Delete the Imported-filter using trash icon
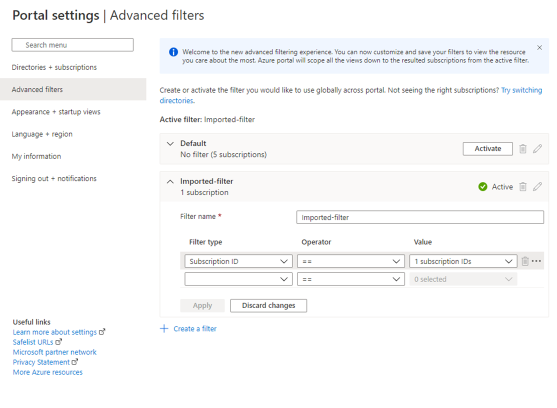 pyautogui.click(x=523, y=186)
